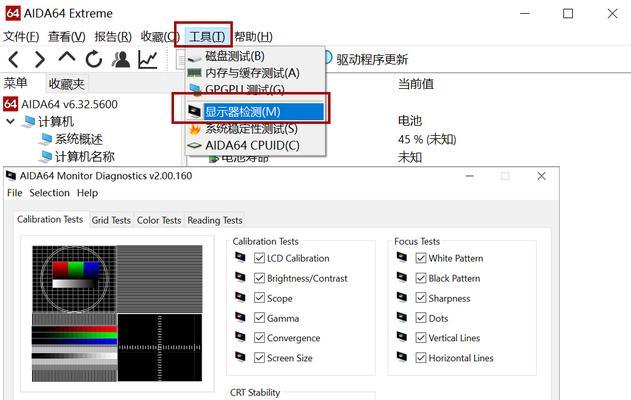This screenshot has height=400, width=631.
Task: Uncheck the Brightness/Contrast checkbox
Action: tap(259, 278)
